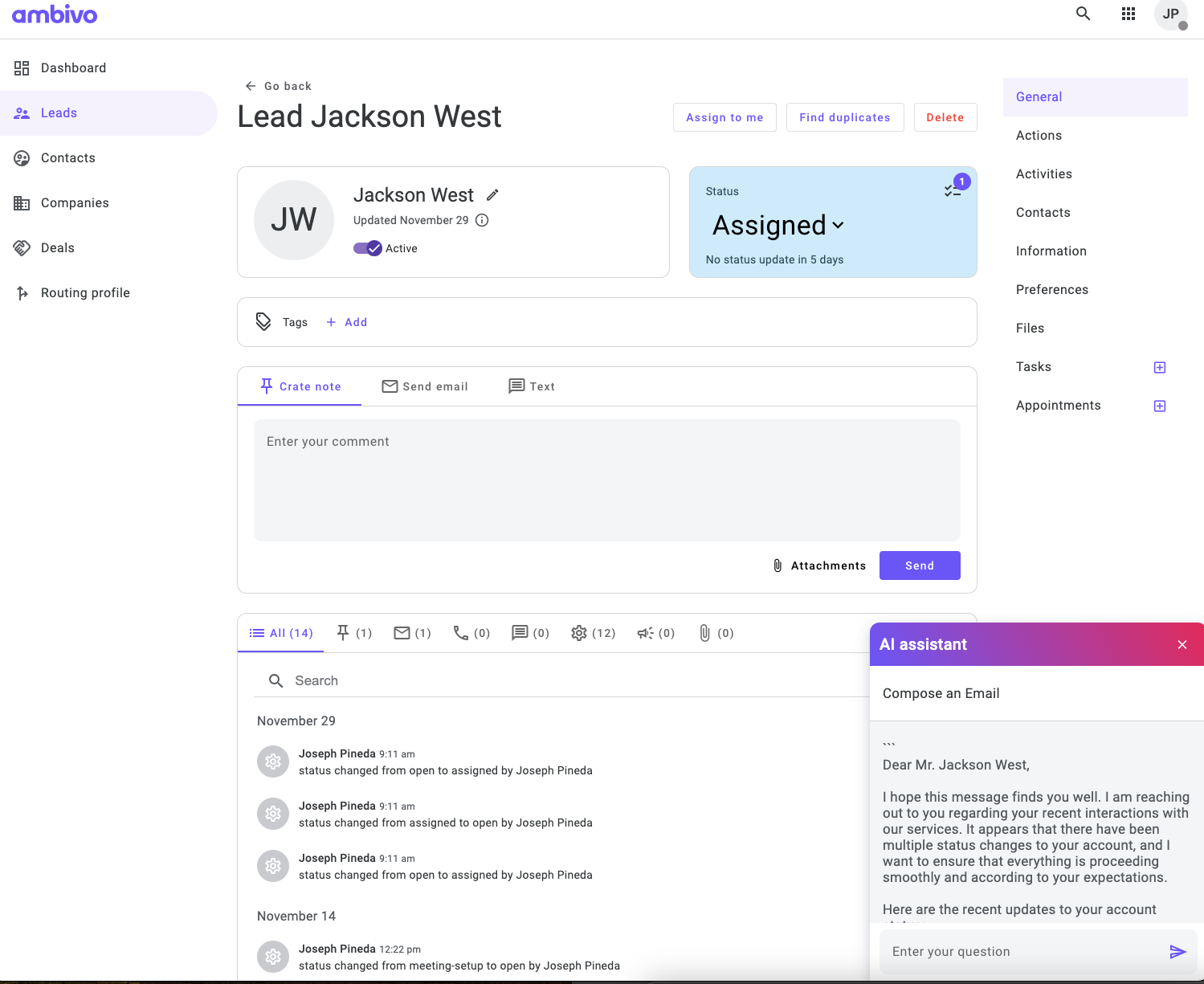This screenshot has height=984, width=1204.
Task: Open Routing profile in sidebar
Action: coord(108,293)
